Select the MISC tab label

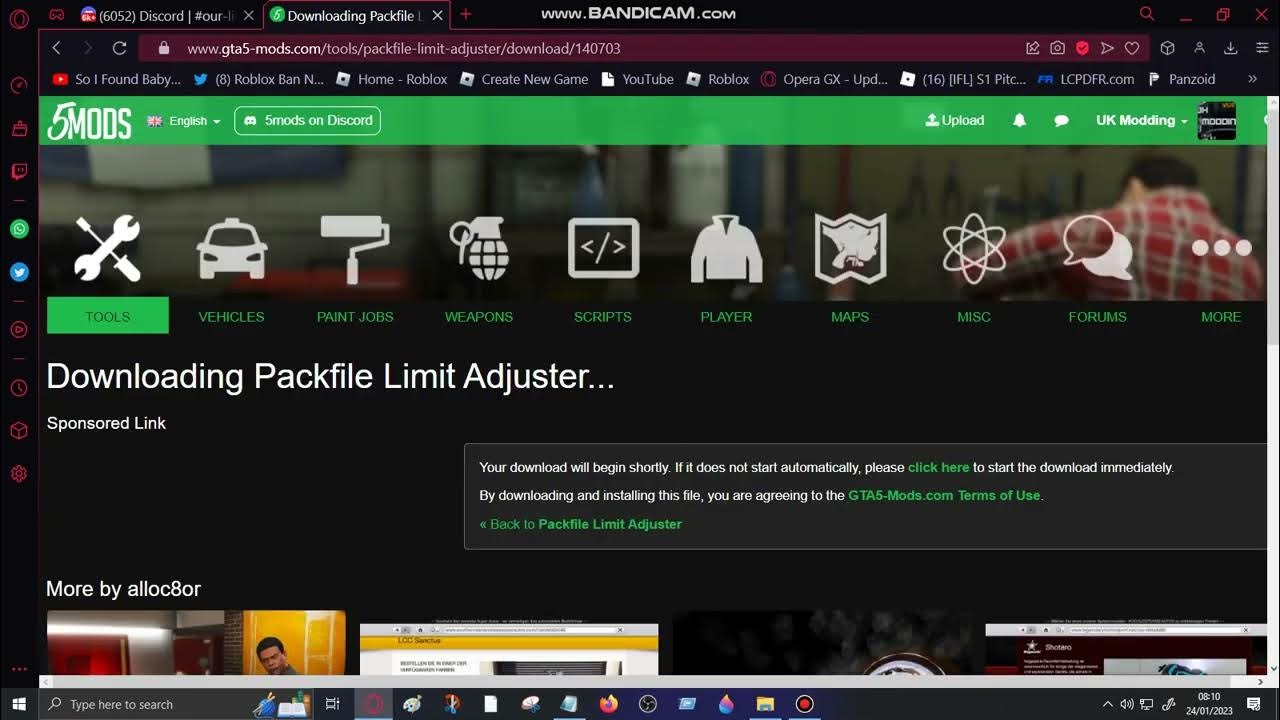pos(974,316)
